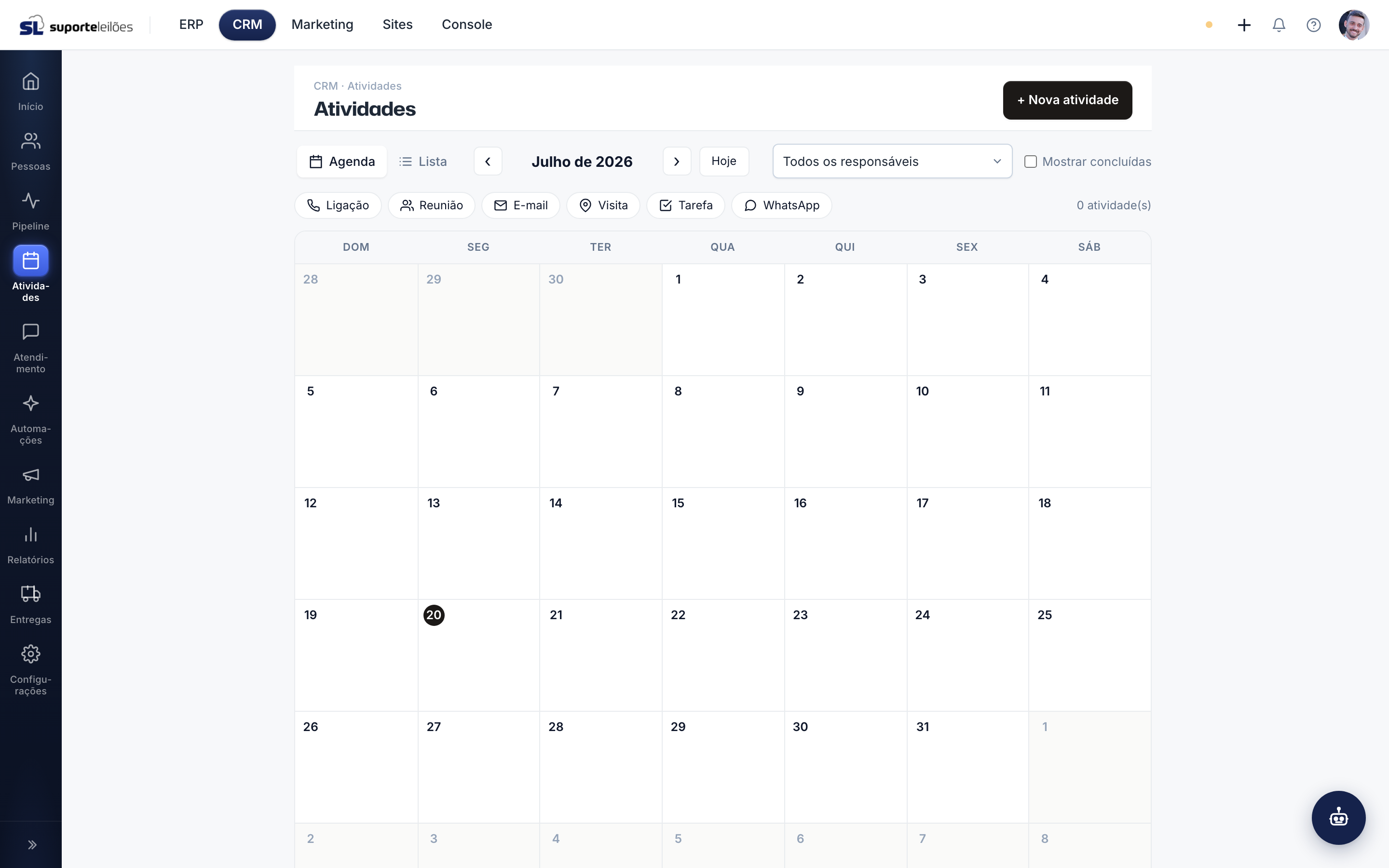Open the Início home icon in sidebar
The image size is (1389, 868).
tap(30, 81)
